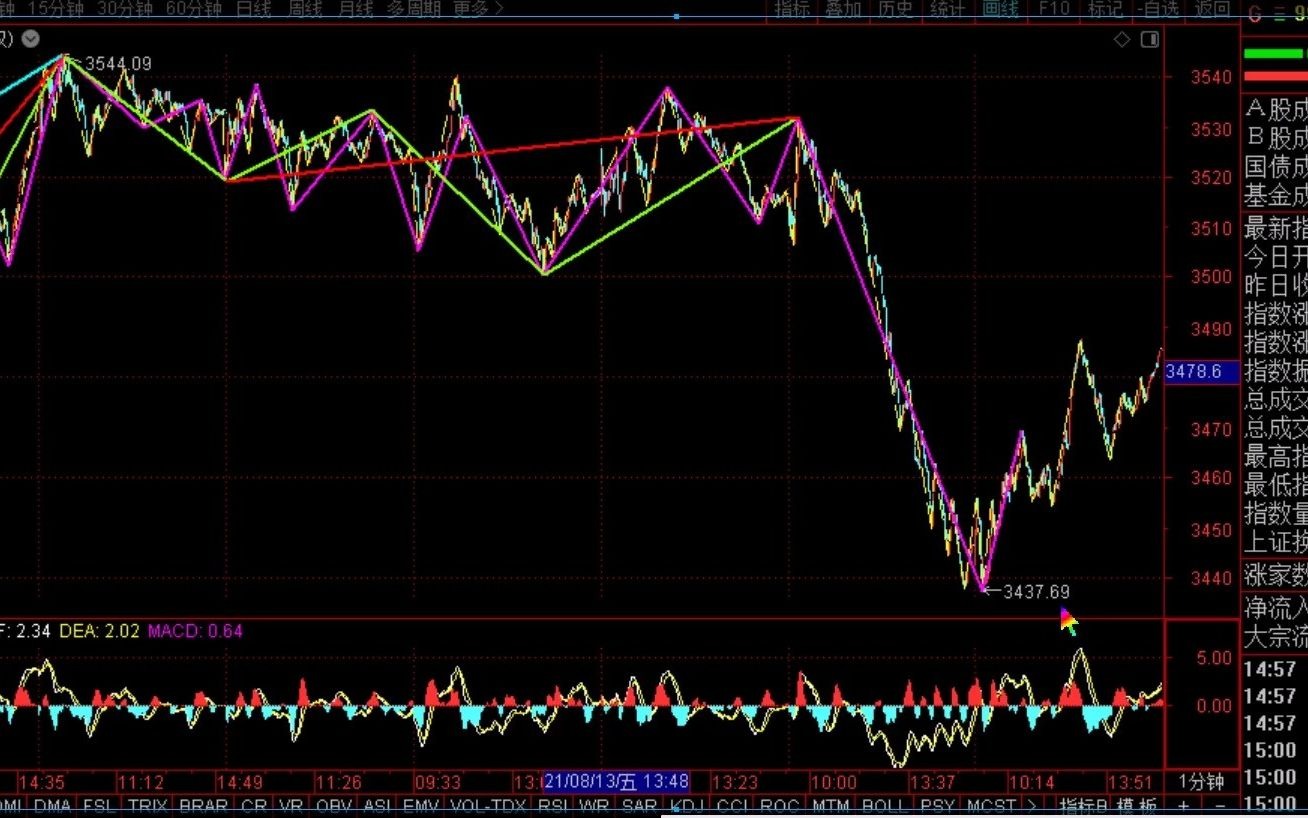Select the A股成 row in side panel

[x=1275, y=110]
